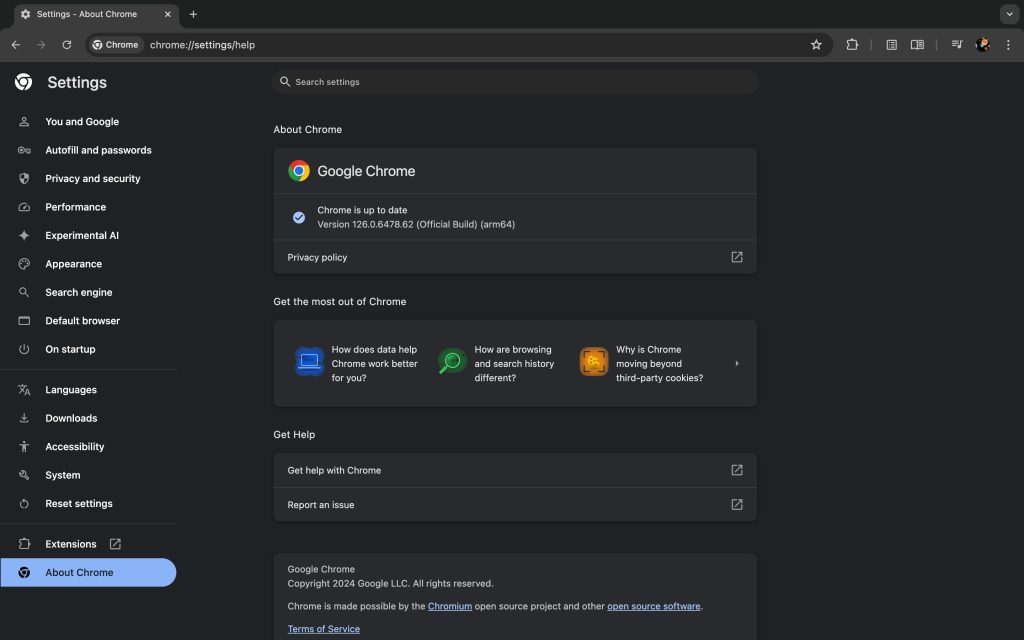Screen dimensions: 1024x640
Task: Open Report an issue external link icon
Action: [x=737, y=505]
